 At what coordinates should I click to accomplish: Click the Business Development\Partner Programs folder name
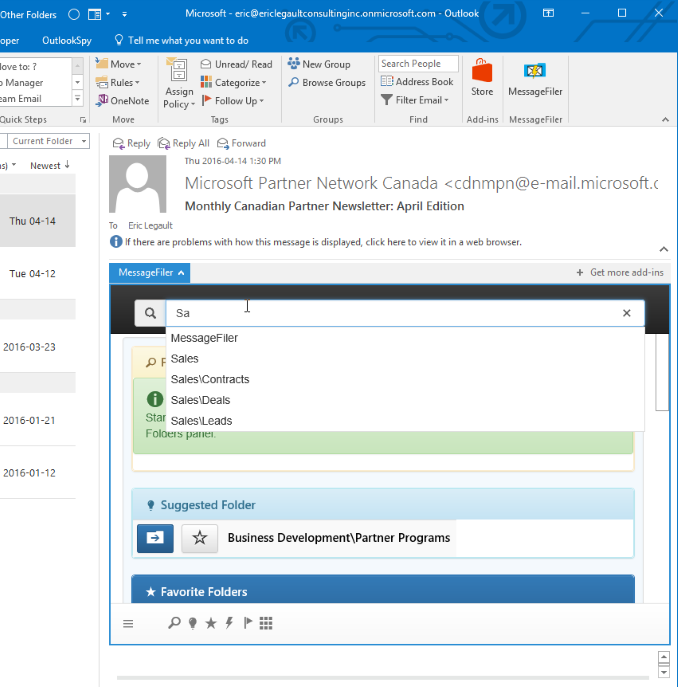point(339,538)
